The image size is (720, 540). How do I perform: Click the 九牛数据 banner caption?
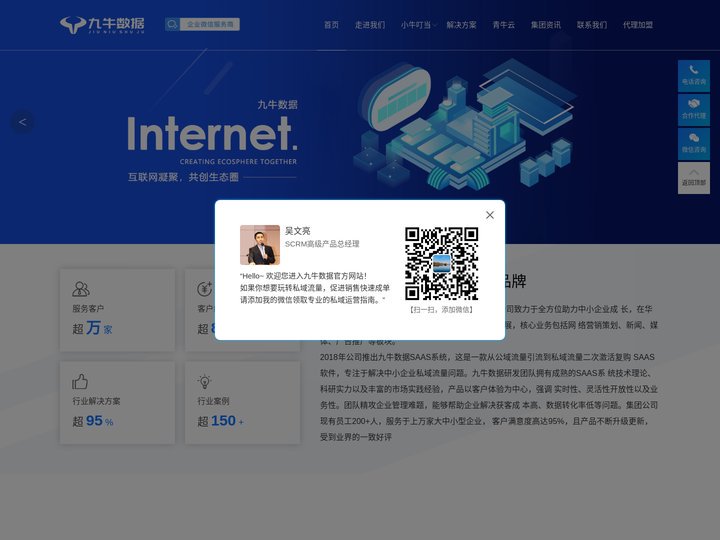tap(277, 105)
